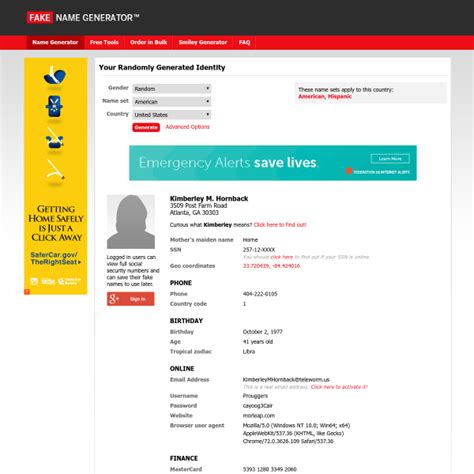Click the infant car seat icon in ad
474x474 pixels.
point(55,76)
